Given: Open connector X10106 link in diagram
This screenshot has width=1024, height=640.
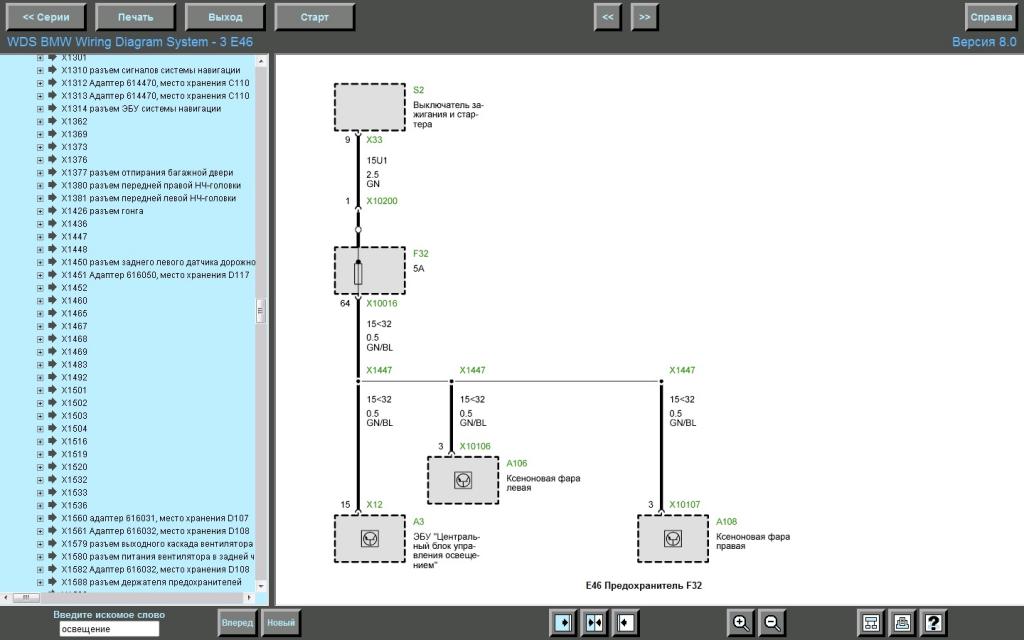Looking at the screenshot, I should 475,447.
